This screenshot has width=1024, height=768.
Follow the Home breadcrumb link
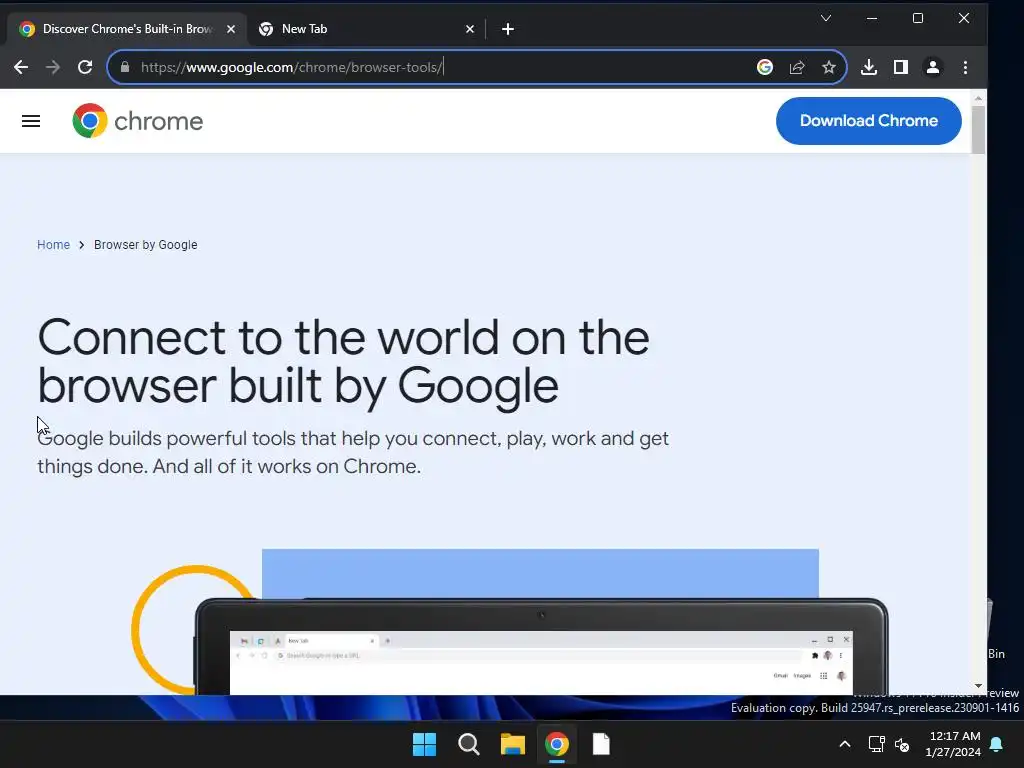coord(53,245)
